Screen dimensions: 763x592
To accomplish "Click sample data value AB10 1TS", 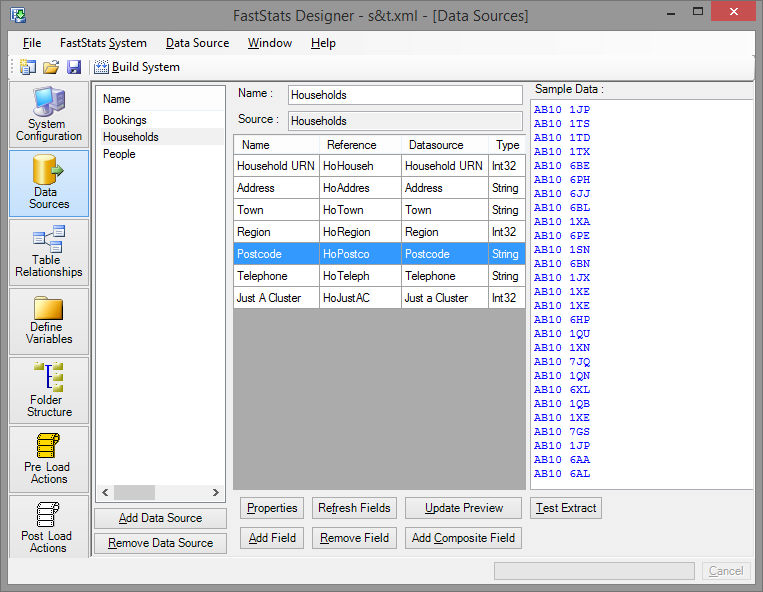I will coord(562,124).
